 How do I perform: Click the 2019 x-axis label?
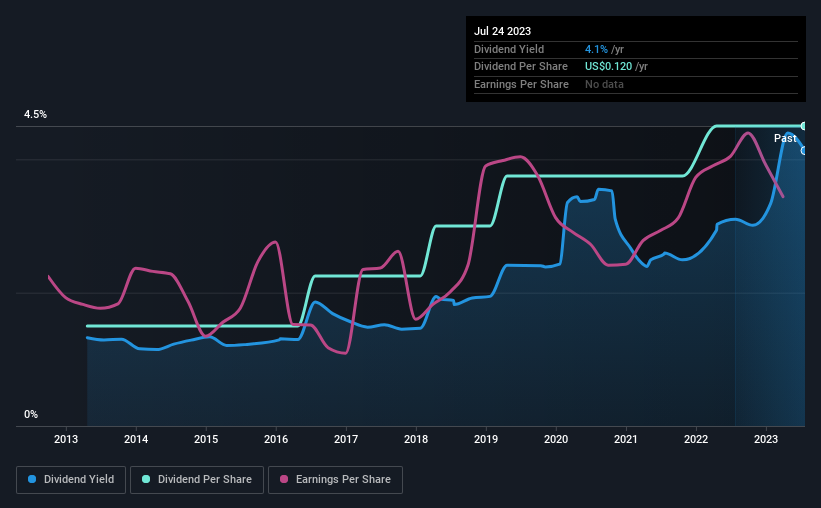tap(486, 439)
